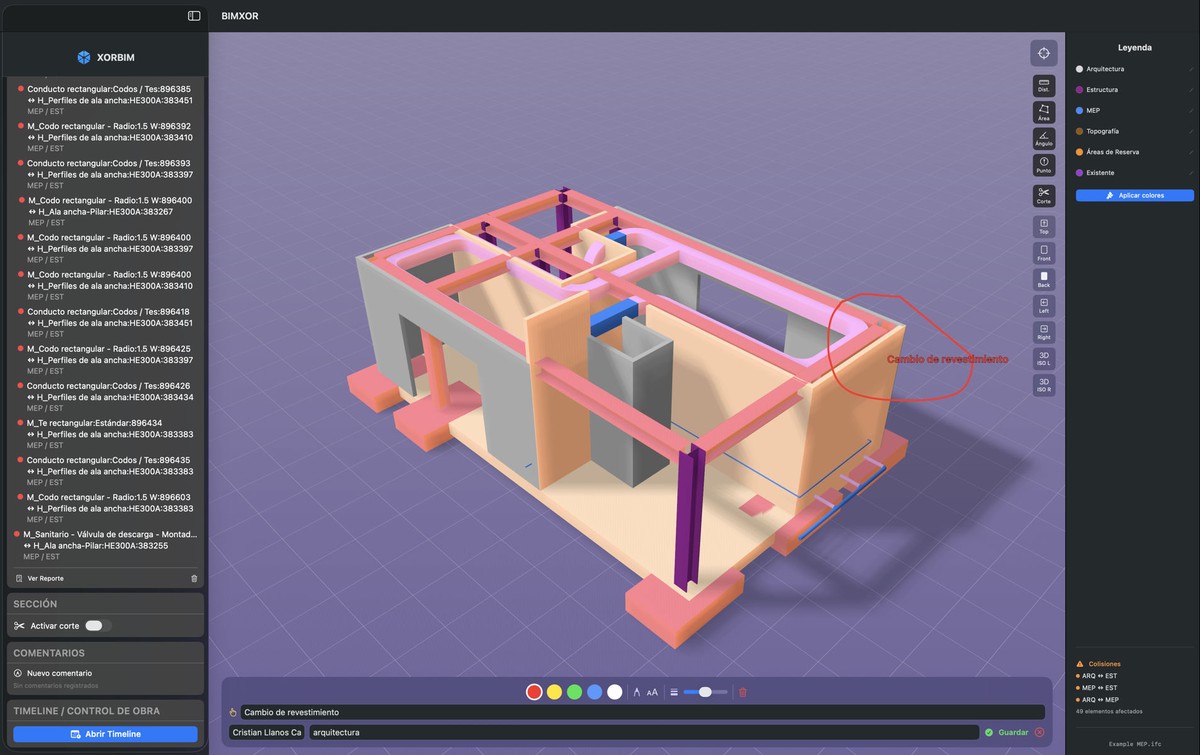Select clash M_Codo rectangular W:896392
This screenshot has width=1200, height=755.
pyautogui.click(x=107, y=137)
